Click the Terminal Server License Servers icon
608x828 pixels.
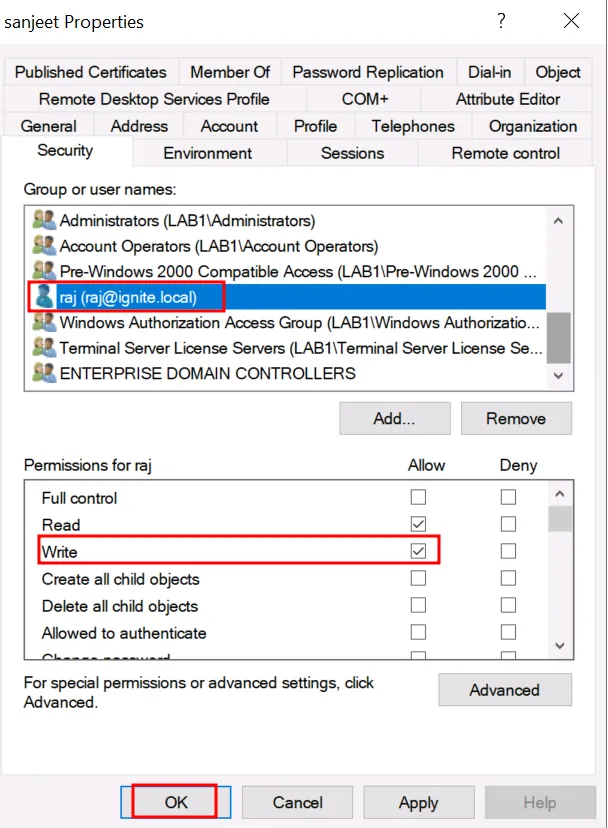point(44,348)
